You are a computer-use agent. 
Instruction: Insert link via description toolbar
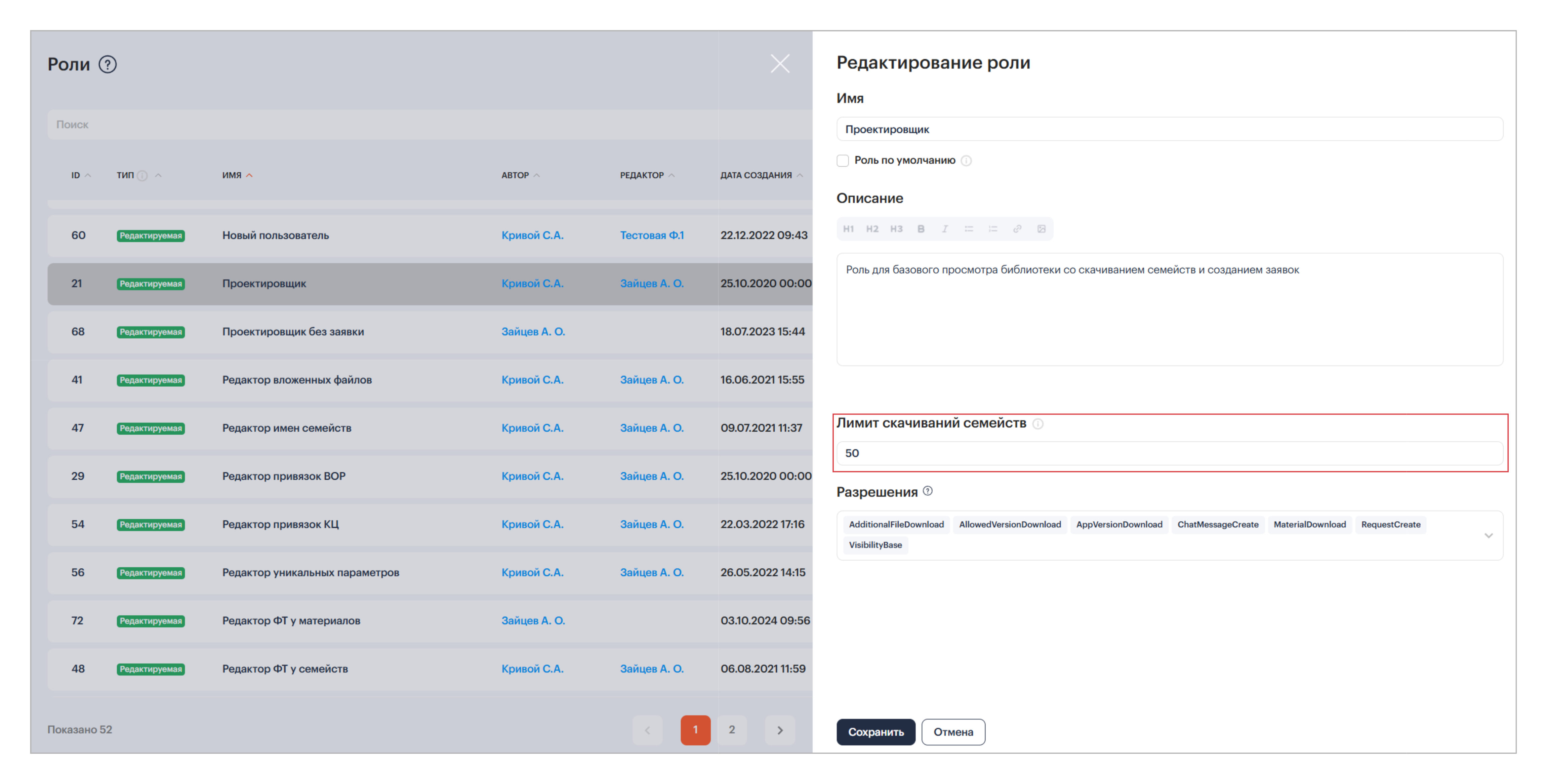1017,229
